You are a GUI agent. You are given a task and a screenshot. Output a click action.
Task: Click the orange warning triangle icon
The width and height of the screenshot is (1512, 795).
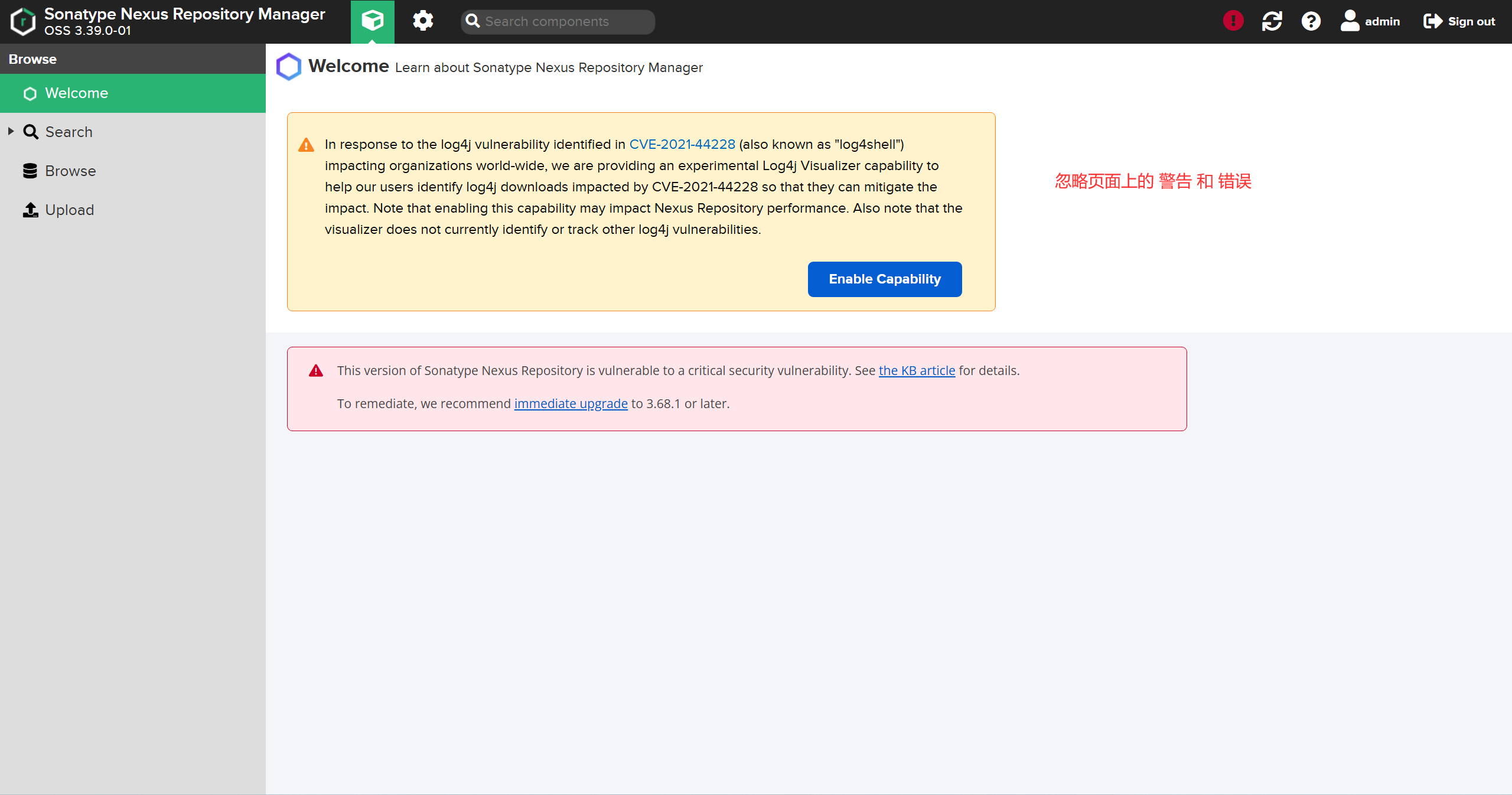306,145
